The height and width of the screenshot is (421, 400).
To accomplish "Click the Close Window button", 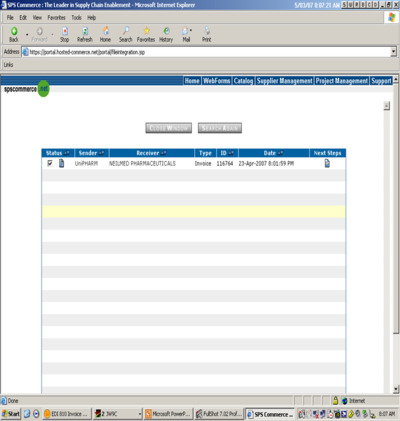I will [x=169, y=128].
